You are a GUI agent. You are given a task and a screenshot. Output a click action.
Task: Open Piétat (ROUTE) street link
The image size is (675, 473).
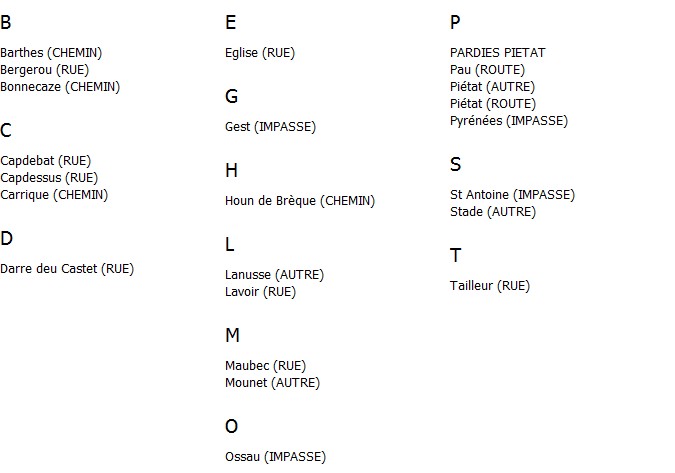point(493,104)
